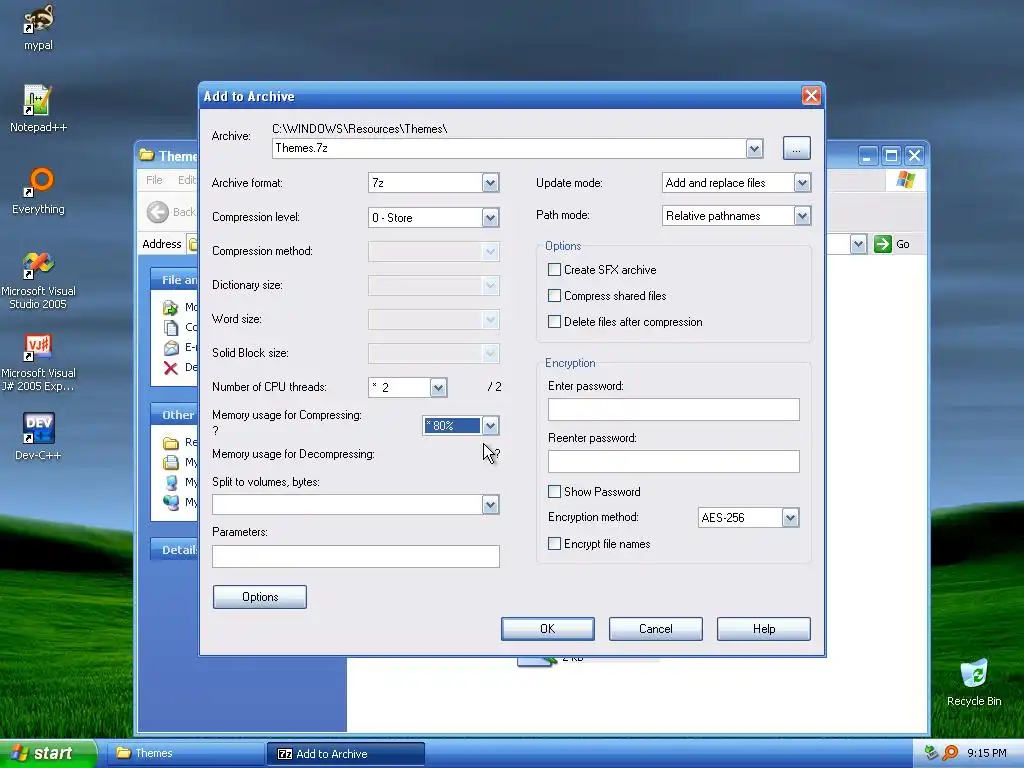Expand the Encryption method AES-256 dropdown
Viewport: 1024px width, 768px height.
790,518
